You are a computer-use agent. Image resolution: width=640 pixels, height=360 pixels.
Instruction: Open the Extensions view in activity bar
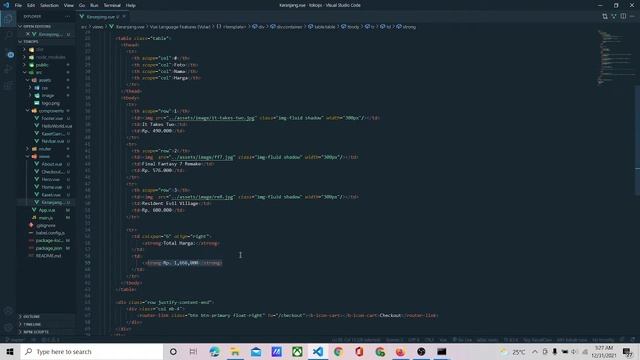[x=8, y=86]
